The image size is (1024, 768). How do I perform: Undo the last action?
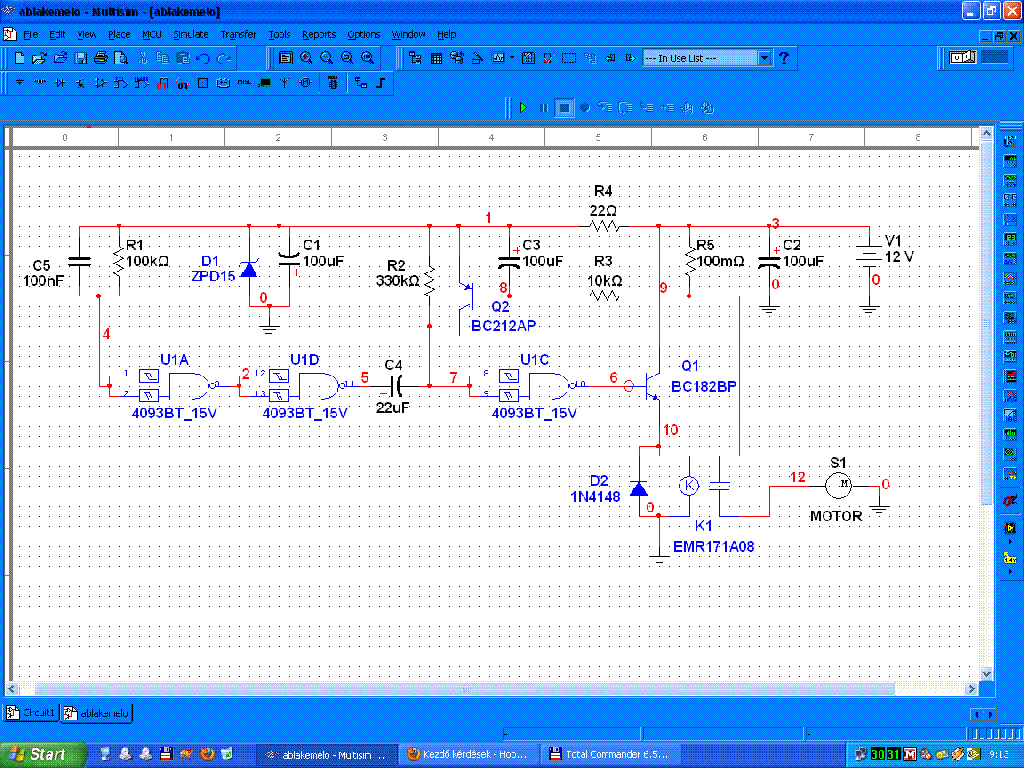[203, 58]
